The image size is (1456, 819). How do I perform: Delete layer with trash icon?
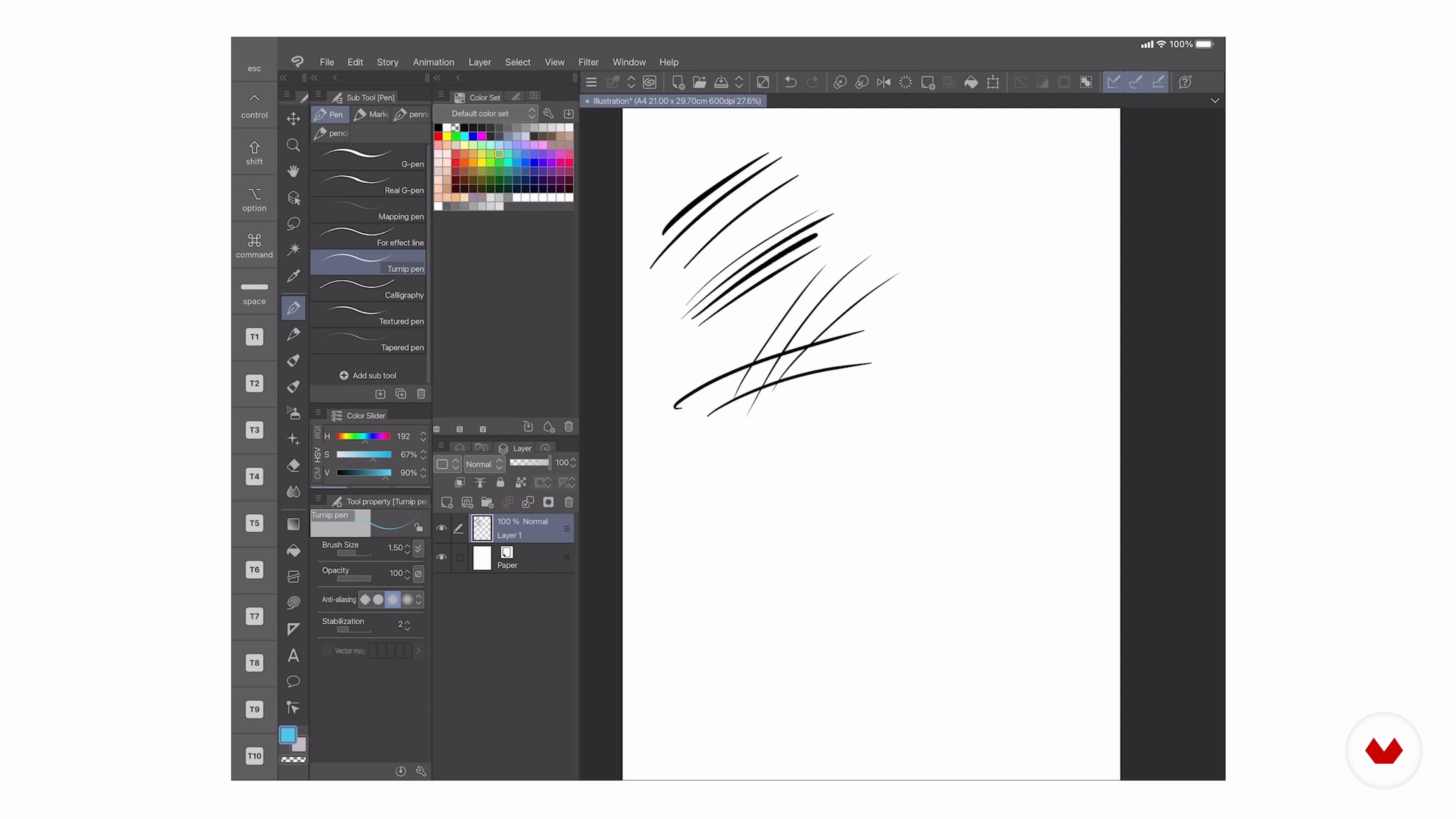(x=569, y=502)
